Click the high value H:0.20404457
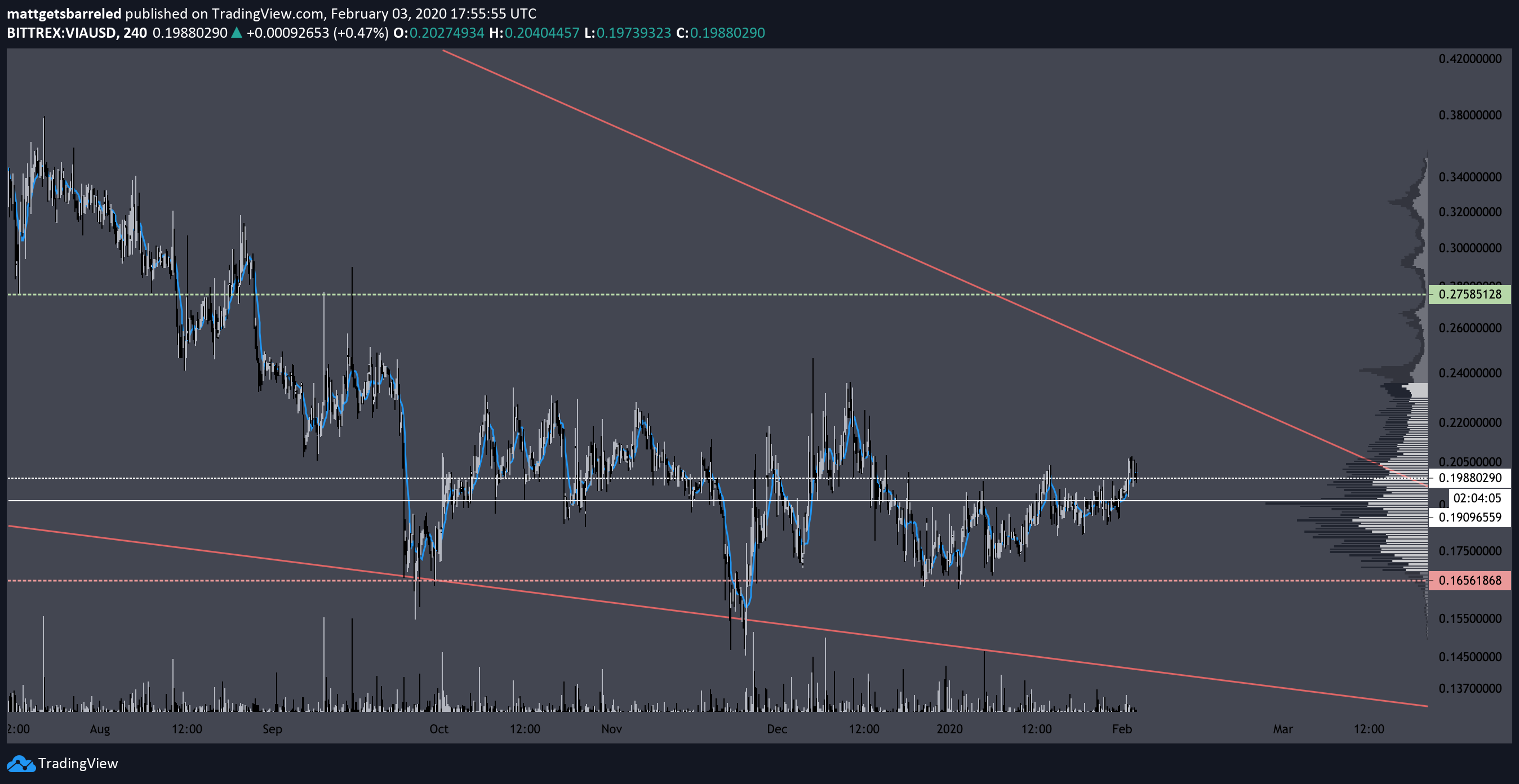This screenshot has height=784, width=1519. (x=534, y=33)
